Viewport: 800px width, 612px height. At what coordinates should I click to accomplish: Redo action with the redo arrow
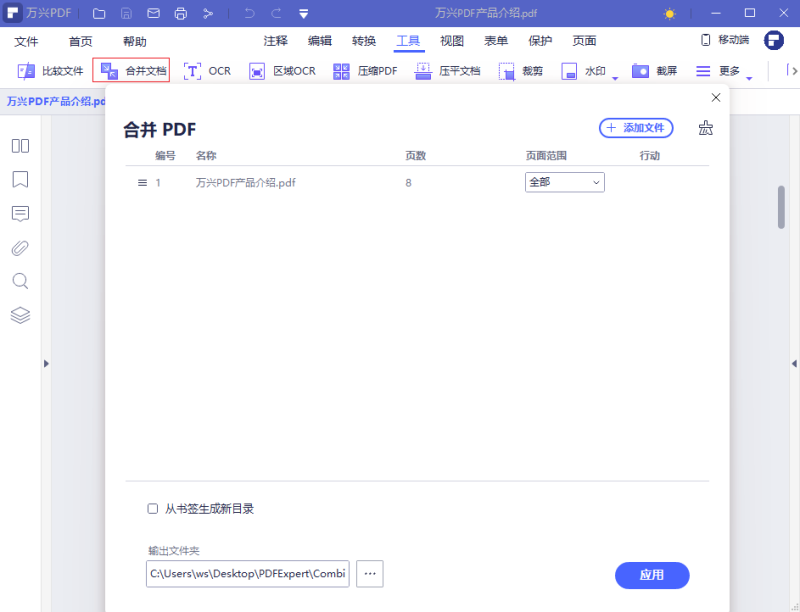point(276,13)
